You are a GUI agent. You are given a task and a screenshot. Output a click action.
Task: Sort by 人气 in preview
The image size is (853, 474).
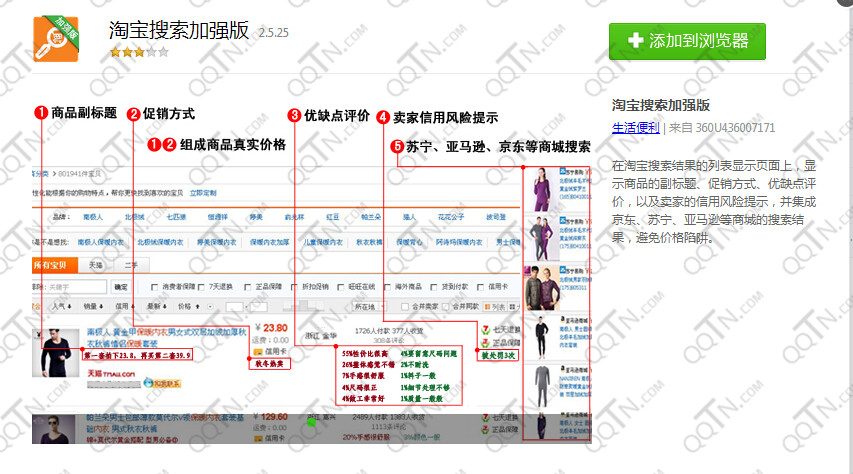pyautogui.click(x=61, y=306)
